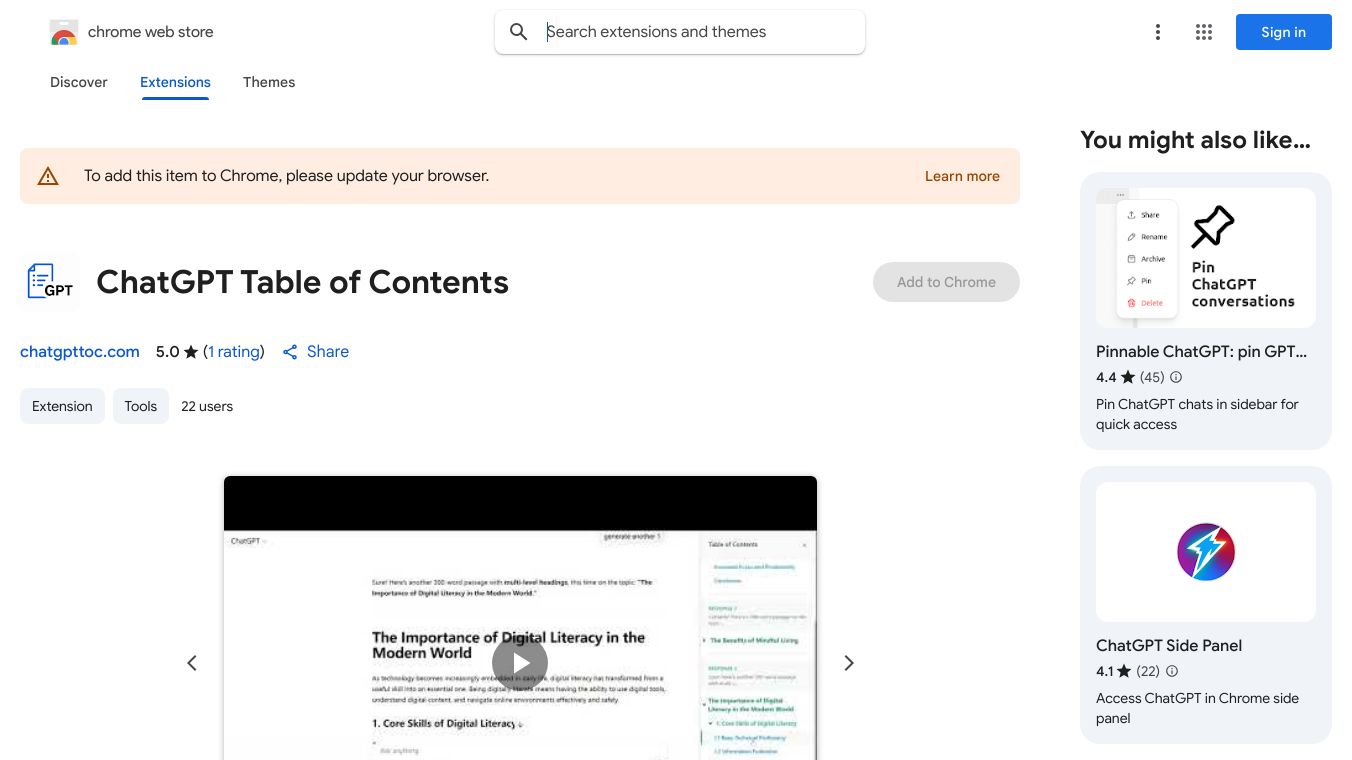Switch to the Themes tab

tap(269, 82)
